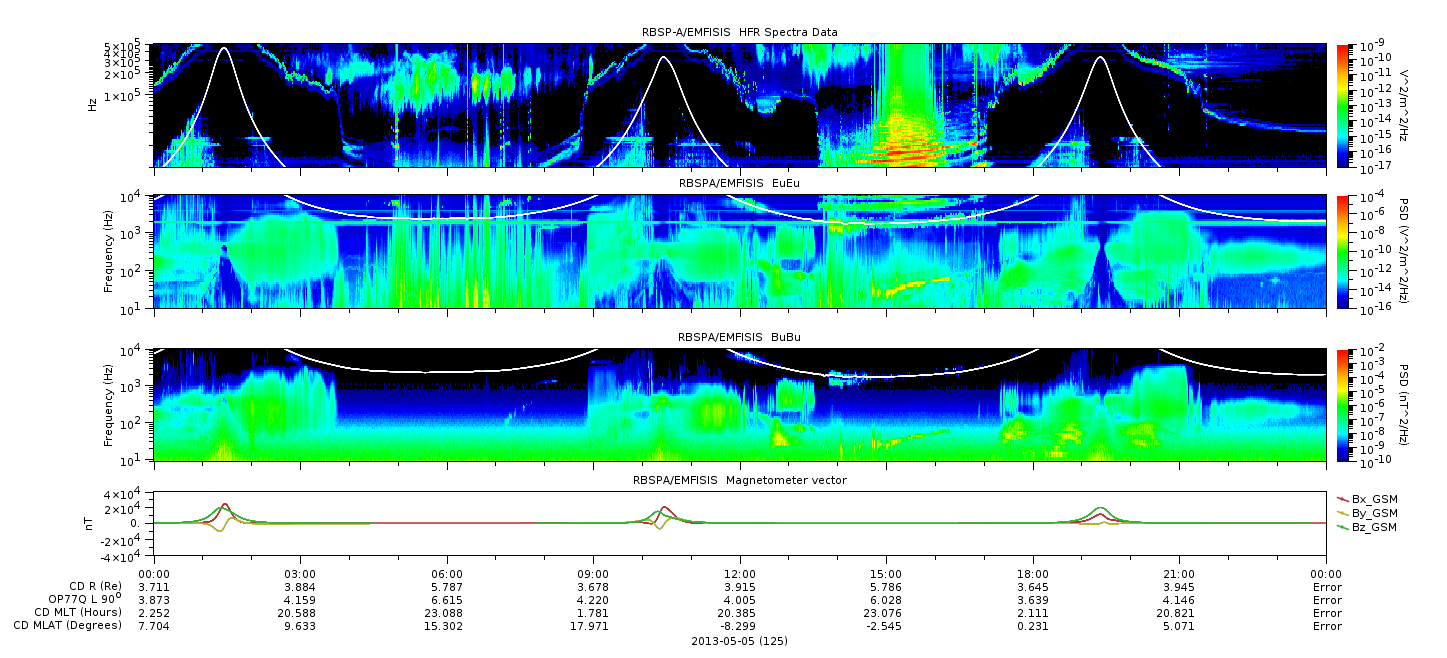1447x658 pixels.
Task: Click the Frequency (Hz) axis label of EuEu
Action: tap(110, 252)
